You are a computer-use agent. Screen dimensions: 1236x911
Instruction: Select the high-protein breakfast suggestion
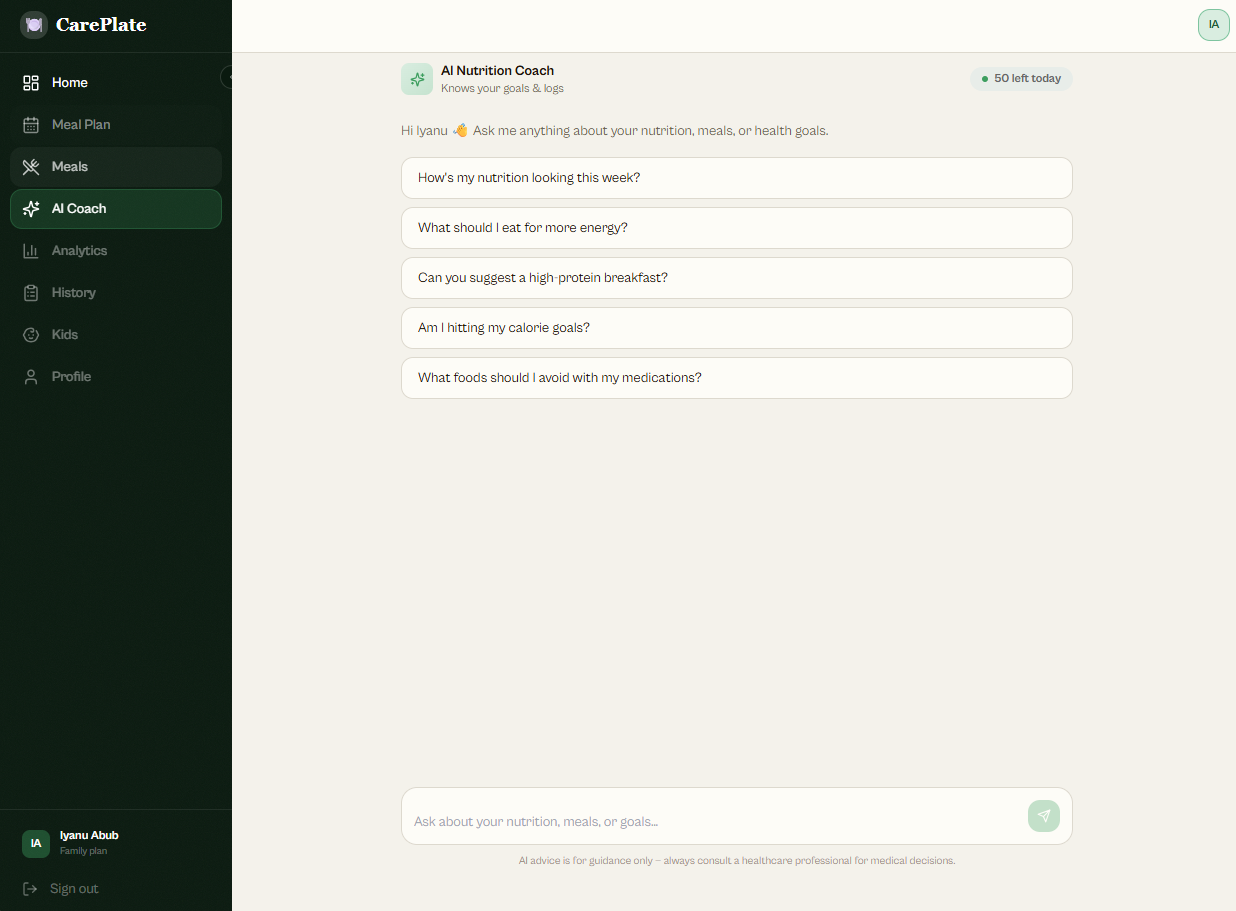click(736, 278)
